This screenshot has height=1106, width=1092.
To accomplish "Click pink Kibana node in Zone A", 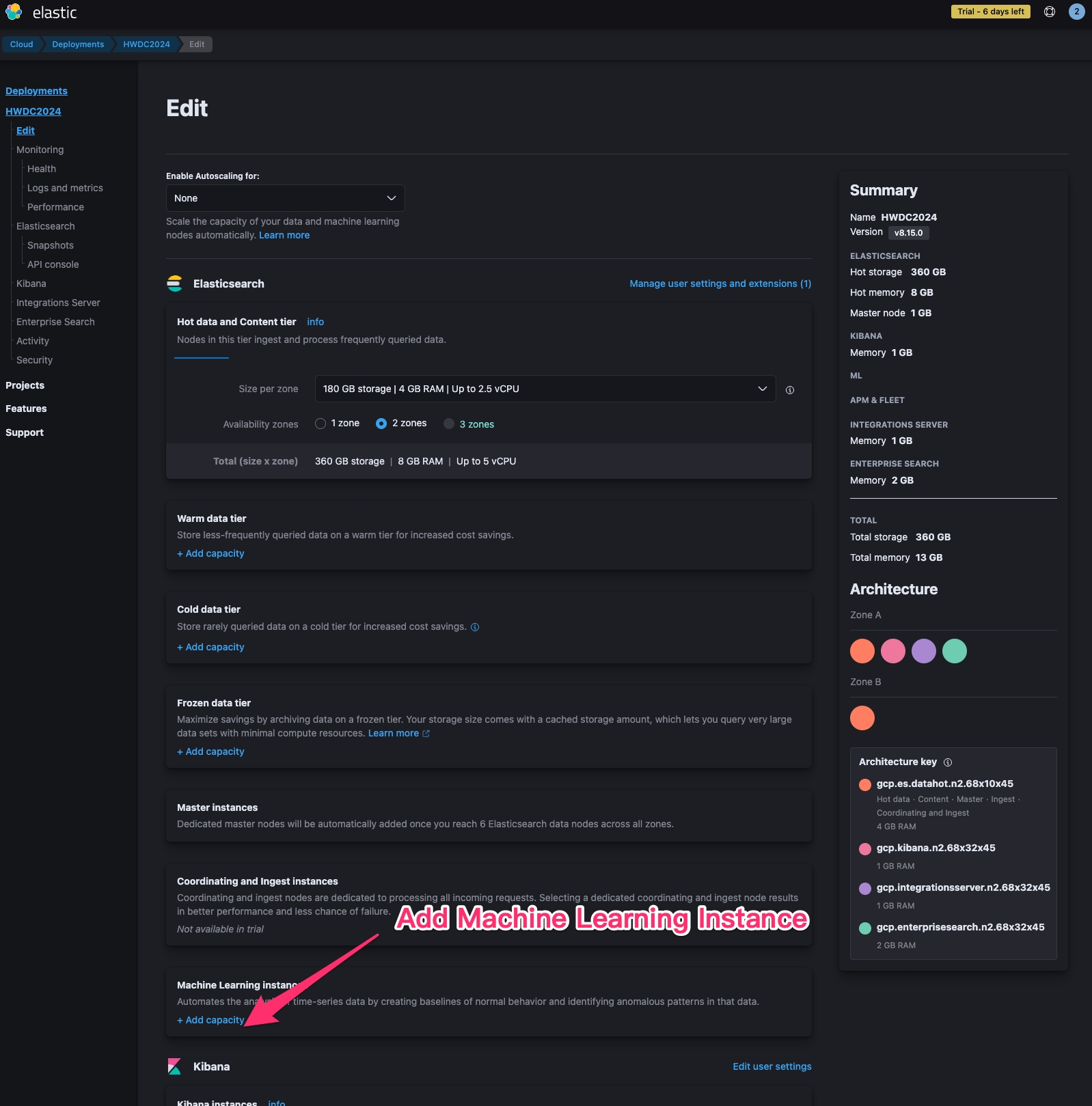I will [x=893, y=651].
